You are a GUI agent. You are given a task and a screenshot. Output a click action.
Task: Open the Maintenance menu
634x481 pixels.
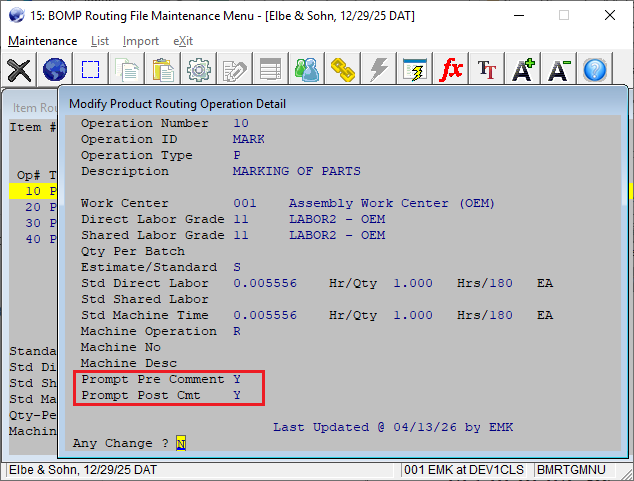42,41
